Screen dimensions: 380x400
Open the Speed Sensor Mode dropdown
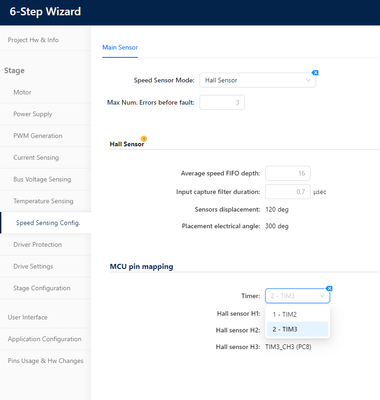point(257,80)
